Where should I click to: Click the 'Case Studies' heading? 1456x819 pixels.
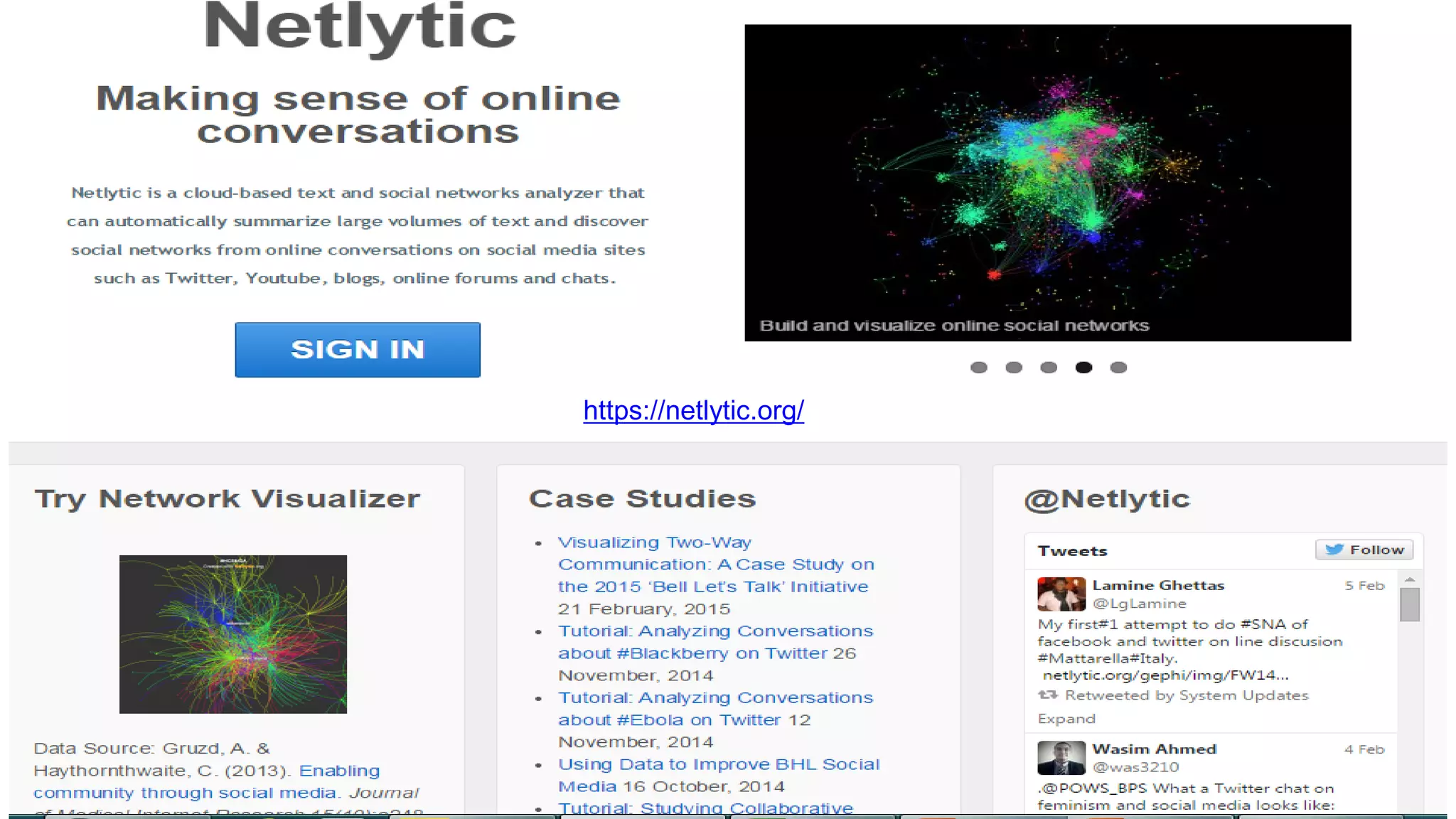click(x=642, y=498)
